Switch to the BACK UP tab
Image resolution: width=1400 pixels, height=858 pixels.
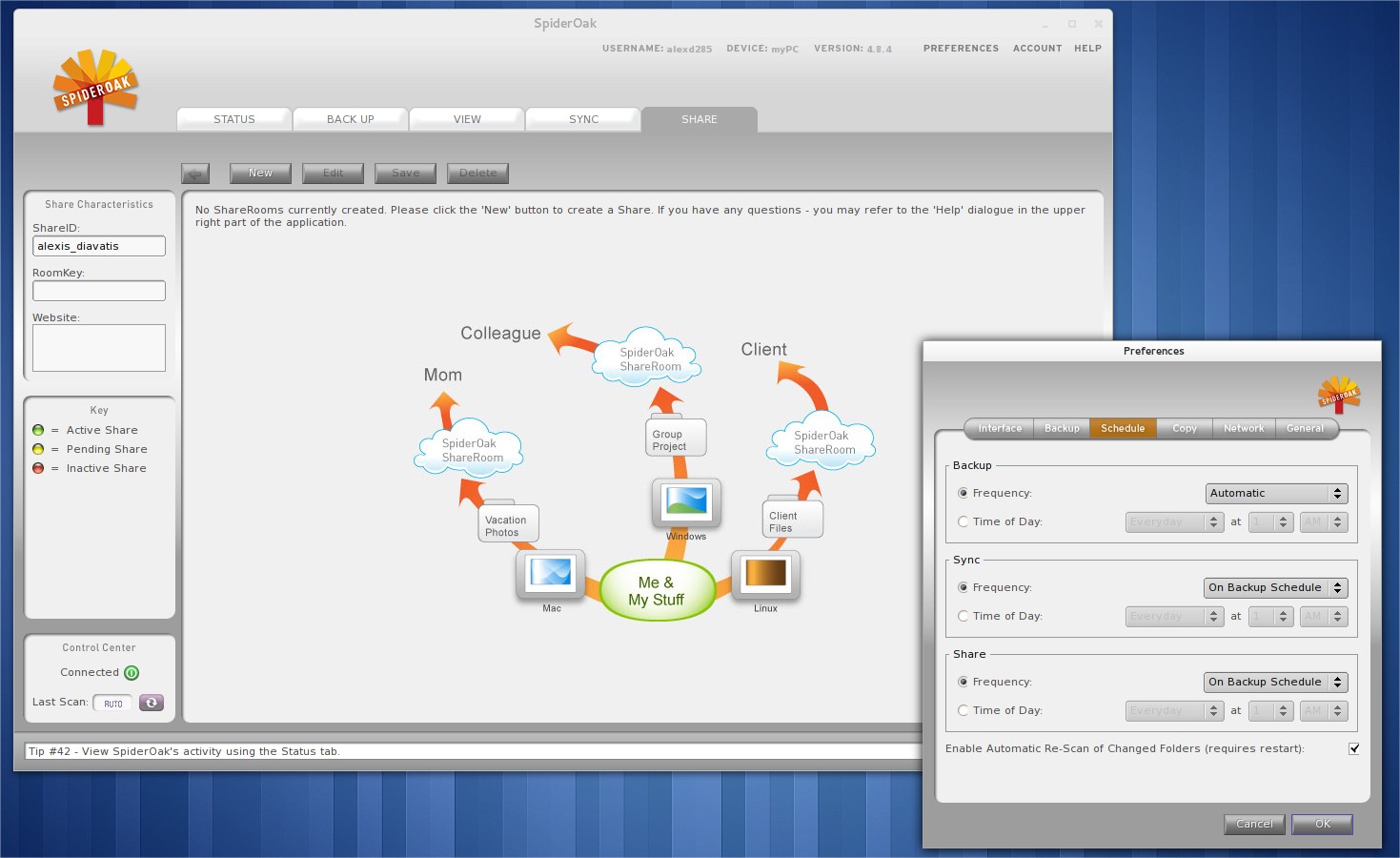tap(351, 119)
